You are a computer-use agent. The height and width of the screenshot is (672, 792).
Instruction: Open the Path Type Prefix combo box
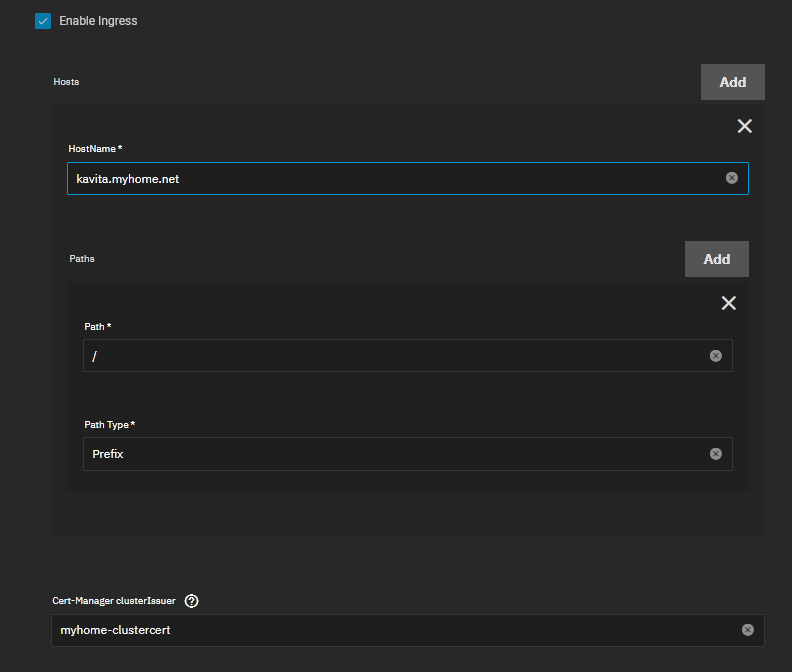[408, 454]
